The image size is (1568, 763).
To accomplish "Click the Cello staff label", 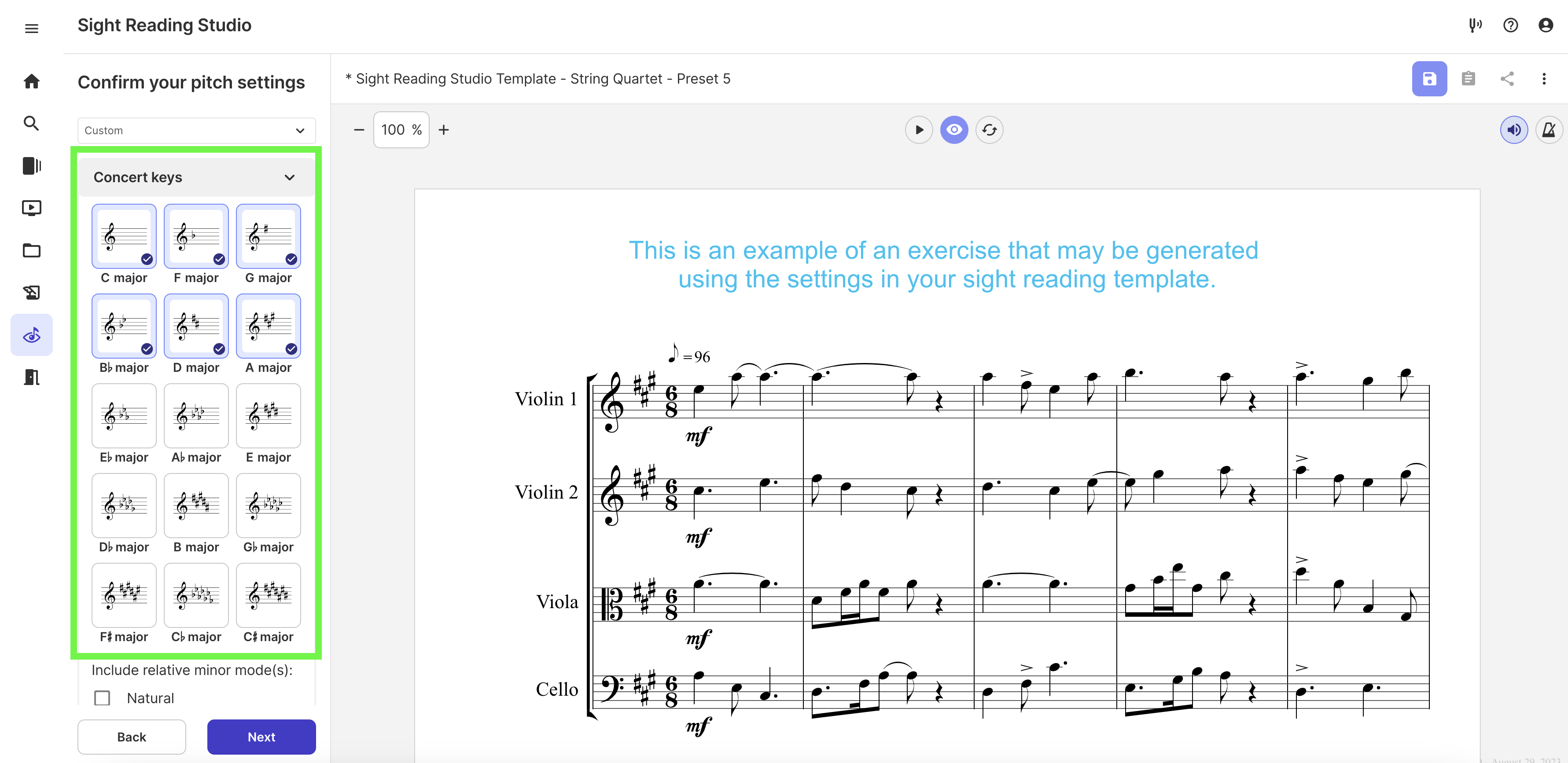I will coord(557,690).
